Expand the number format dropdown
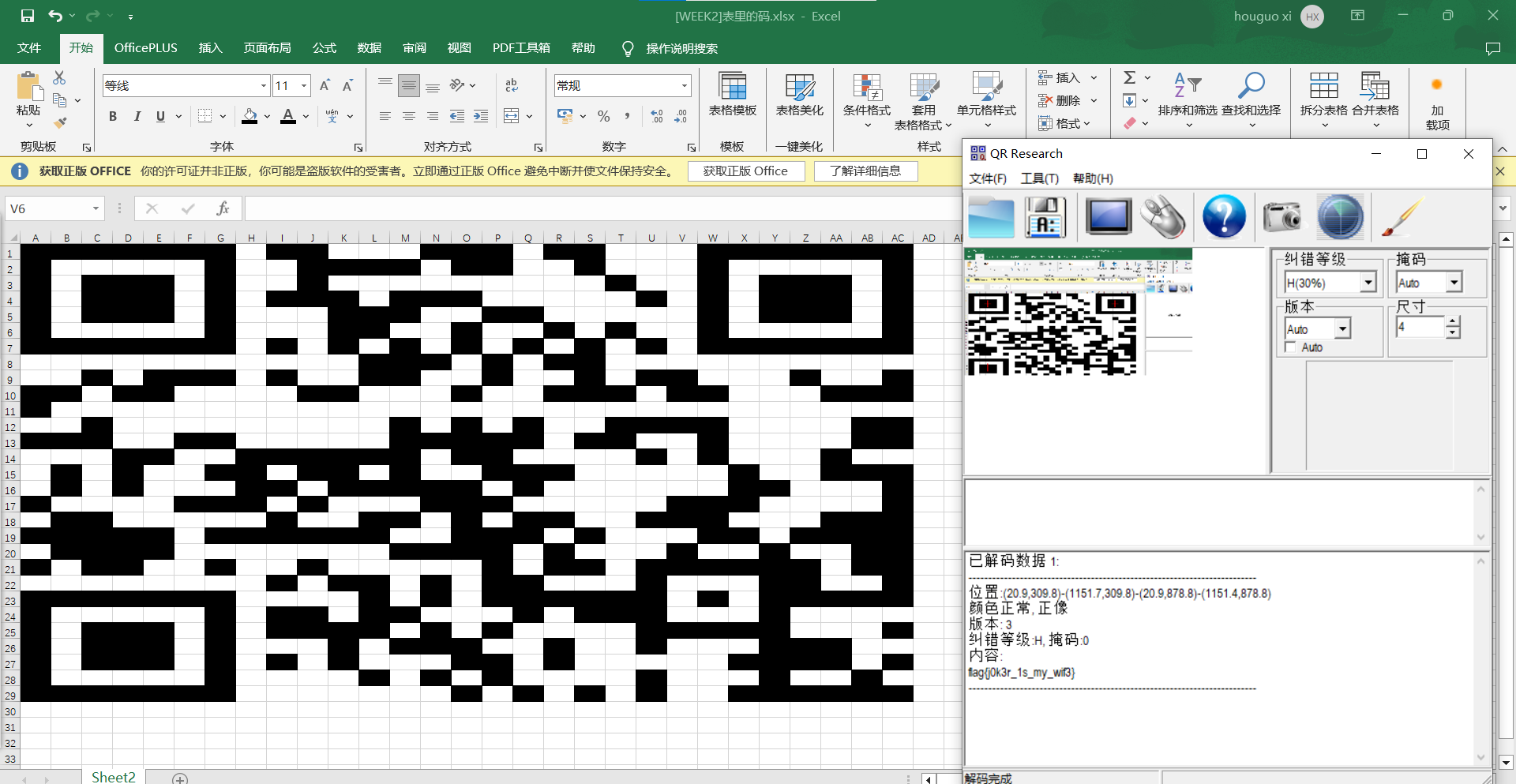Viewport: 1516px width, 784px height. (684, 85)
